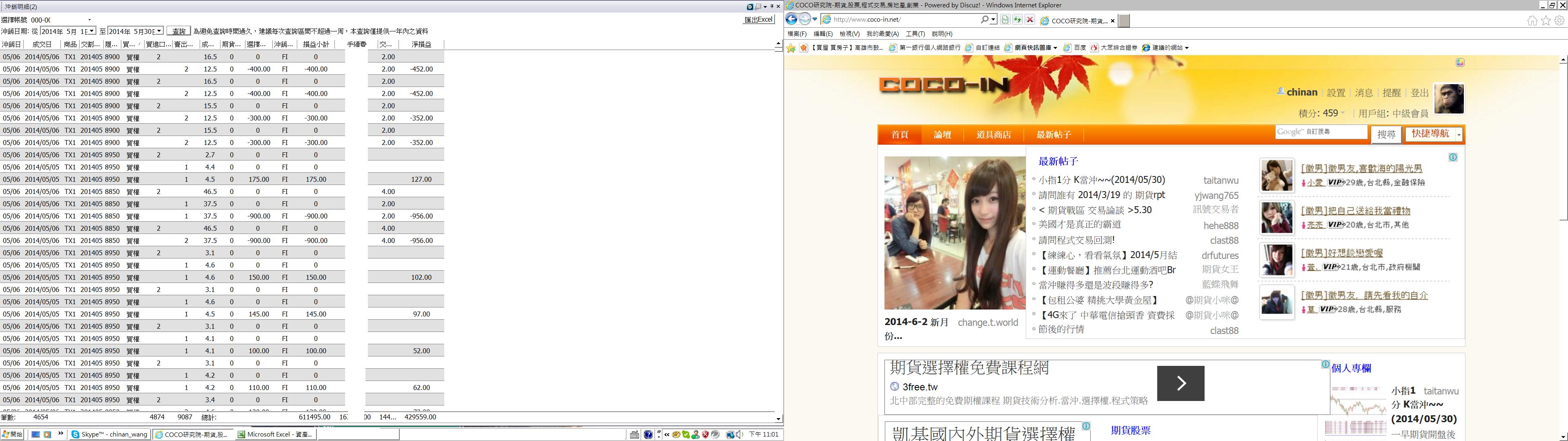This screenshot has width=1568, height=441.
Task: Open the 工具(T) menu
Action: [915, 34]
